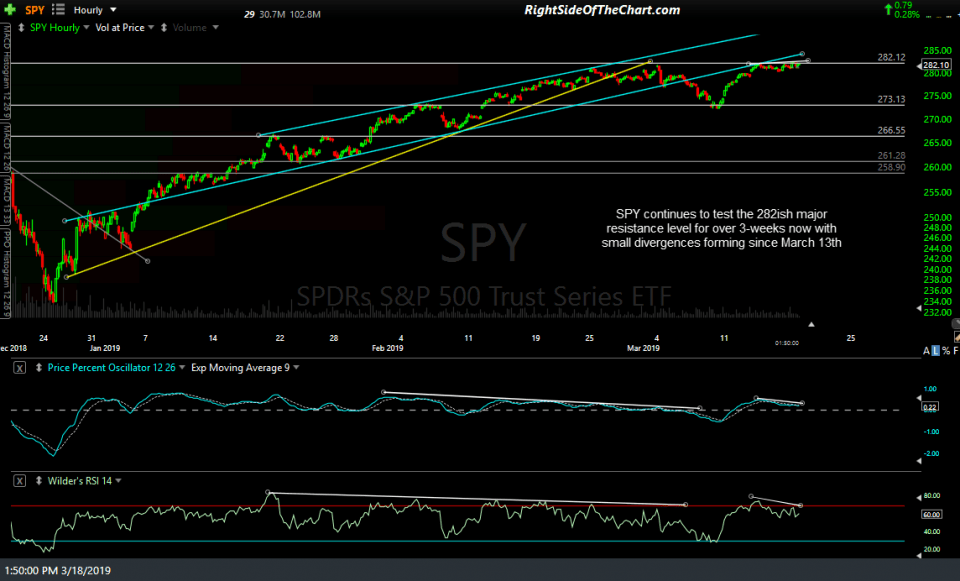The height and width of the screenshot is (581, 960).
Task: Click the vertical indicator tabs strip at left edge
Action: tap(6, 170)
